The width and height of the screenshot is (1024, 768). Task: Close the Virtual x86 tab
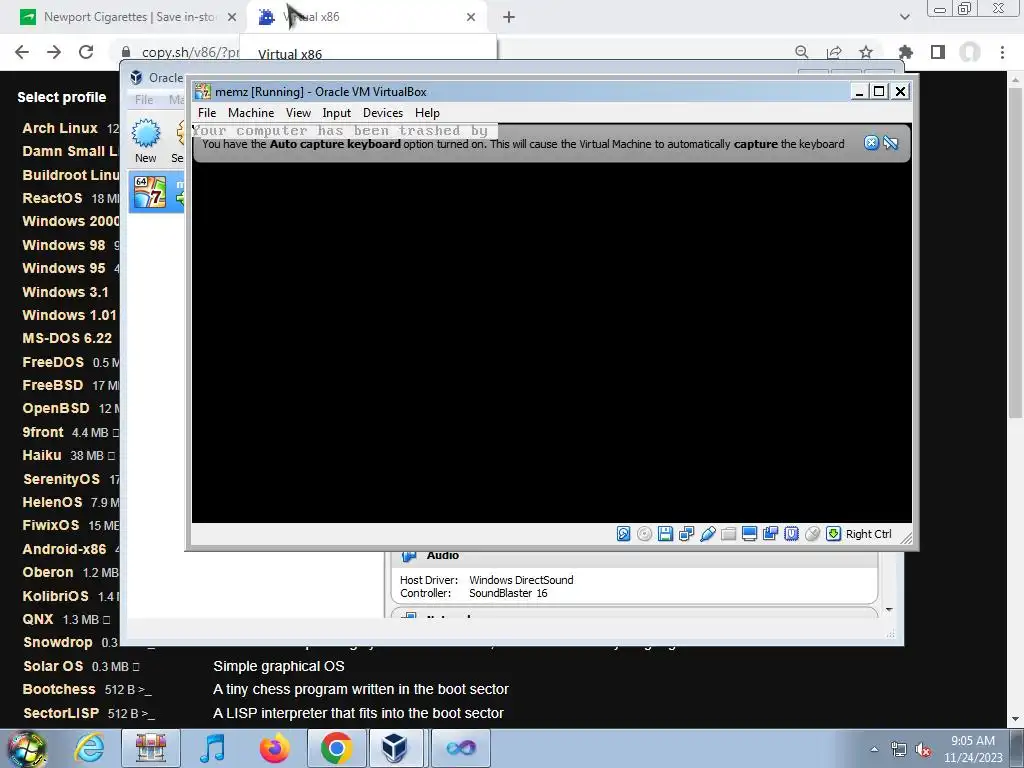click(x=471, y=17)
